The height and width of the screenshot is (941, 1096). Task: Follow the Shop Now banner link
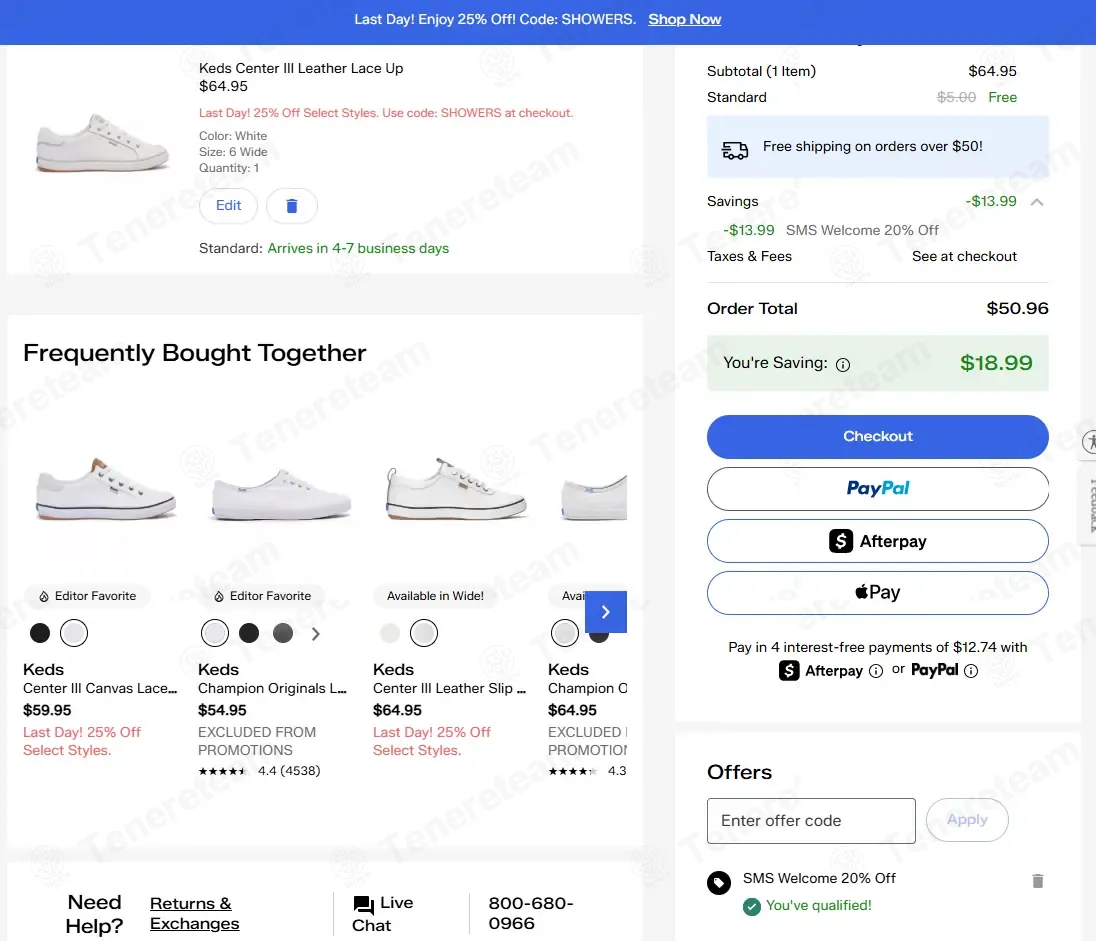(x=684, y=20)
